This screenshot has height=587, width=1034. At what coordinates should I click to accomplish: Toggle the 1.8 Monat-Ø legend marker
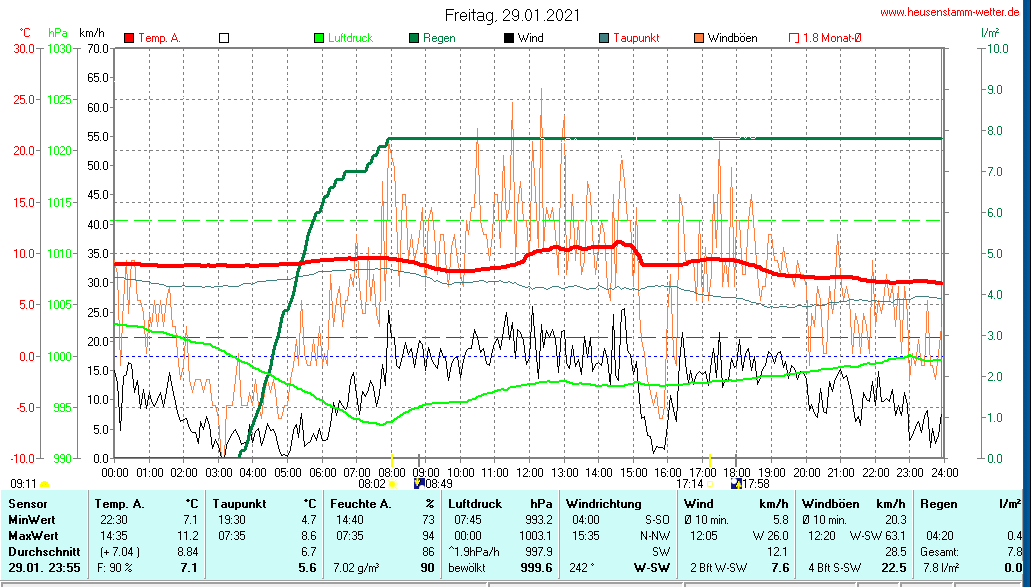pyautogui.click(x=794, y=38)
